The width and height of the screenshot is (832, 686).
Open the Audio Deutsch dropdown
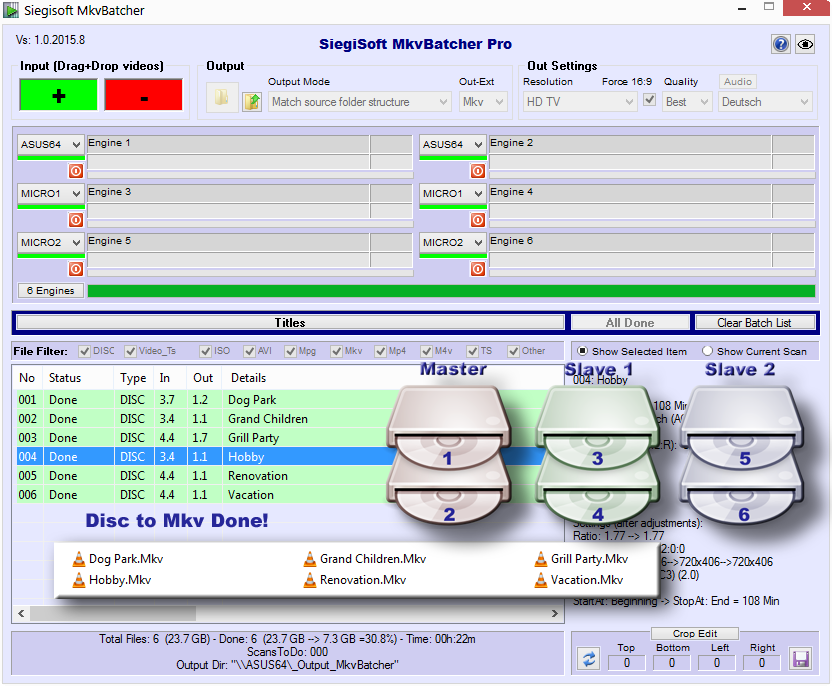[766, 102]
